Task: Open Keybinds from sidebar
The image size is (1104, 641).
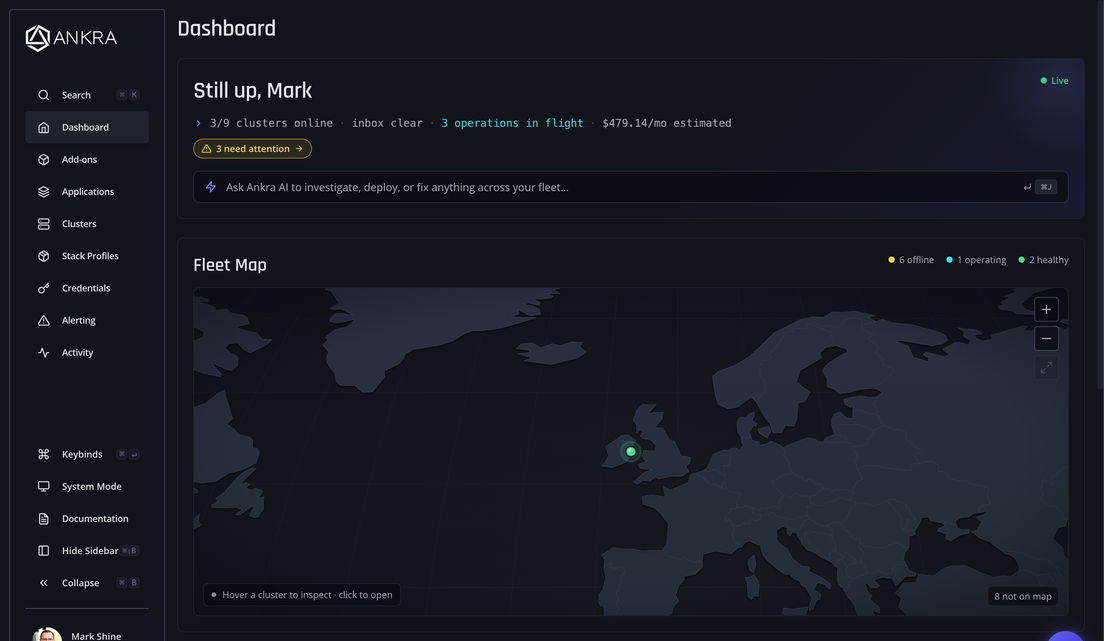Action: point(87,454)
